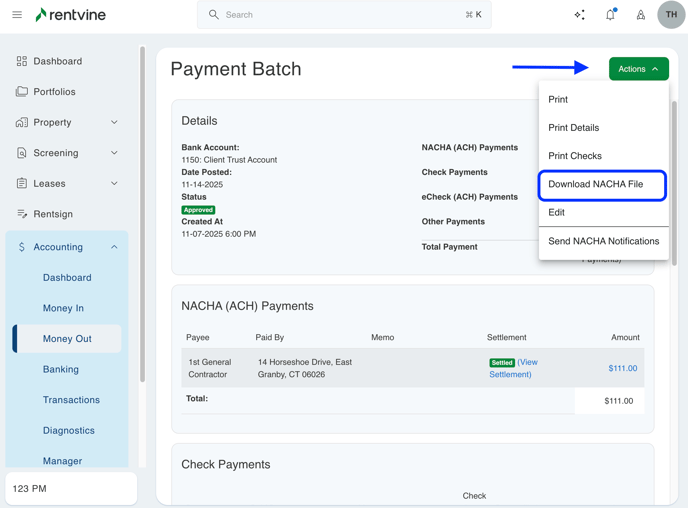Choose Print Checks from Actions menu

click(575, 156)
